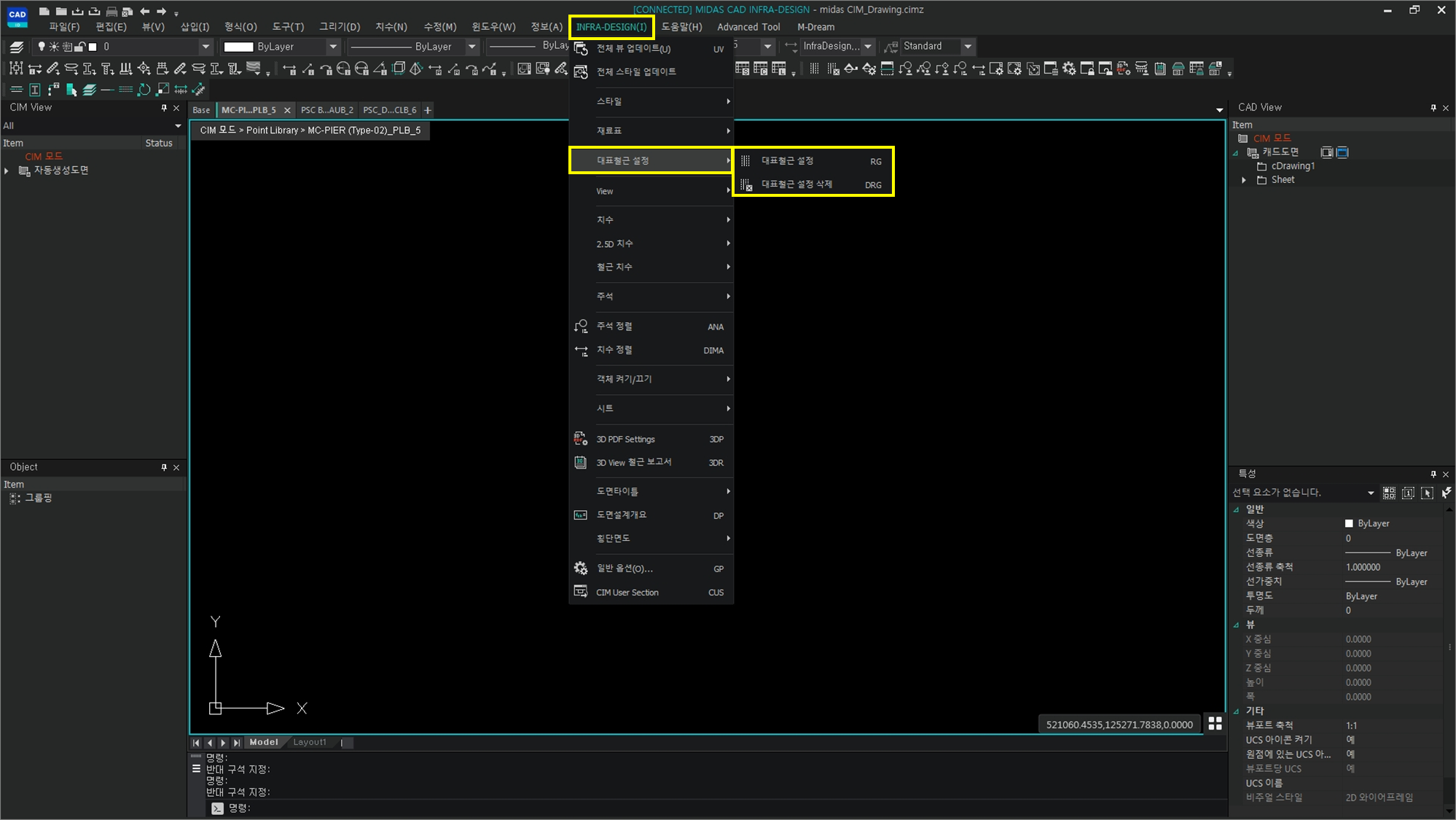Click the 치수 정렬 menu icon
The width and height of the screenshot is (1456, 820).
(x=581, y=351)
